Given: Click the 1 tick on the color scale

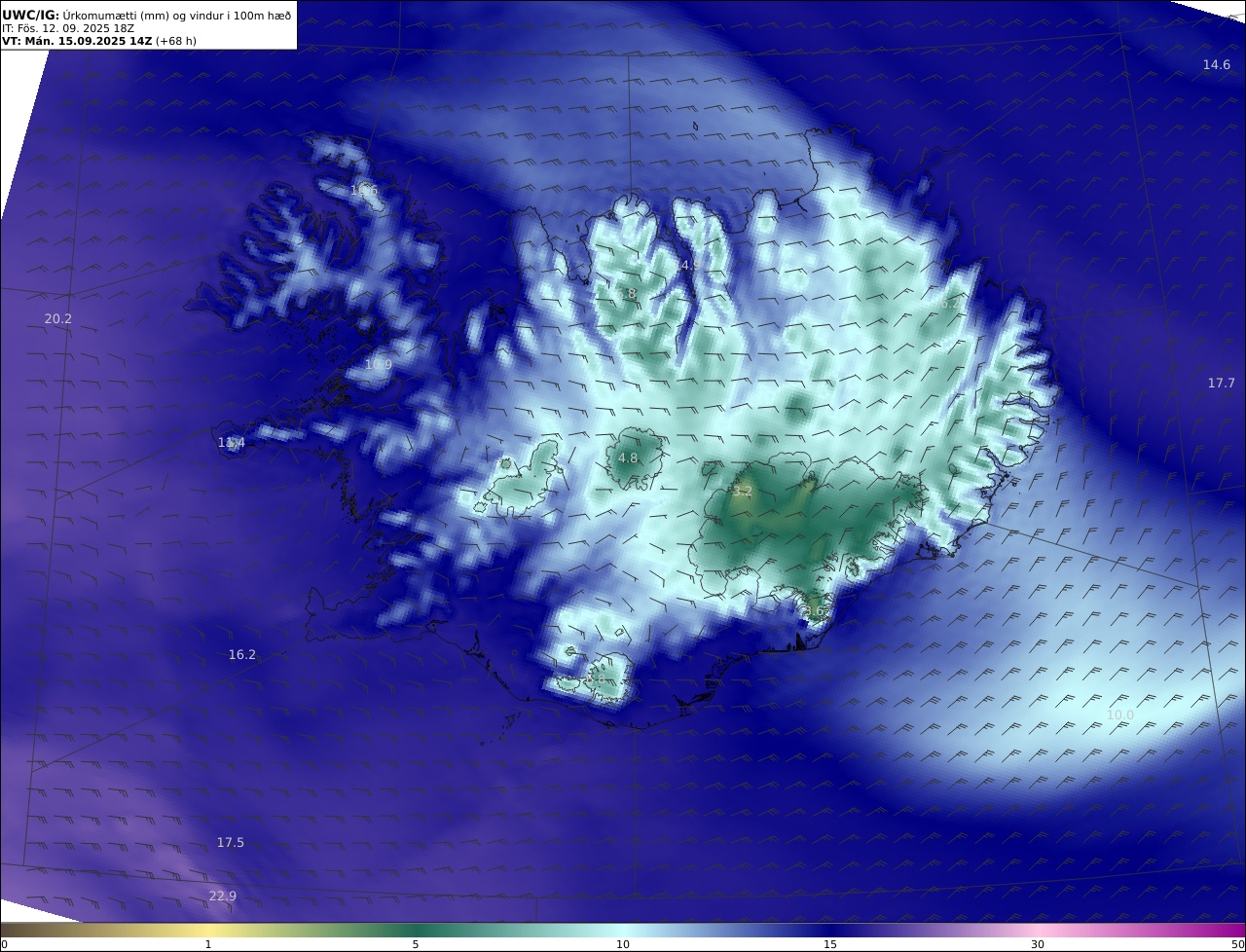Looking at the screenshot, I should [207, 944].
